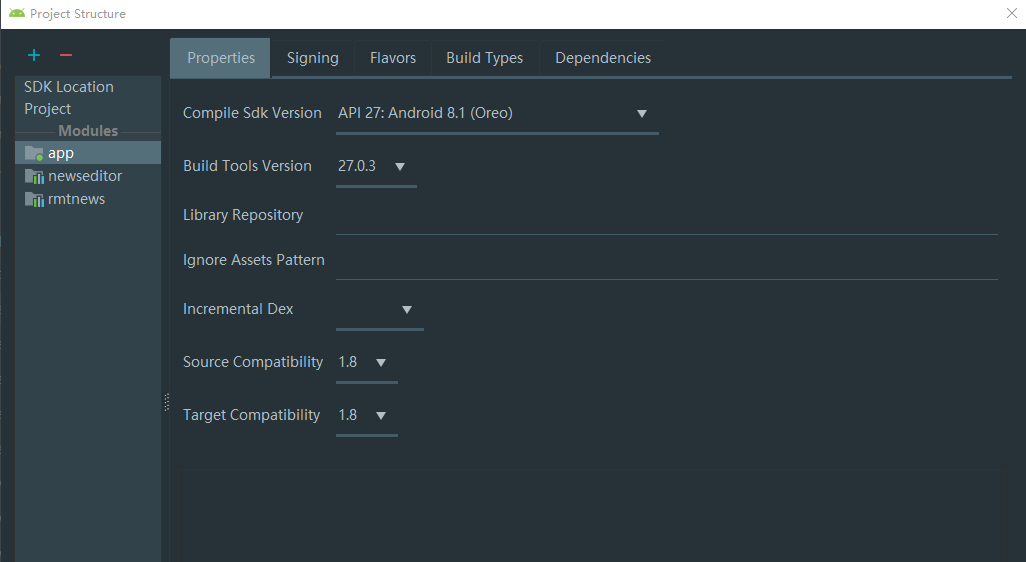Image resolution: width=1026 pixels, height=562 pixels.
Task: Open the Compile Sdk Version dropdown
Action: click(x=642, y=113)
